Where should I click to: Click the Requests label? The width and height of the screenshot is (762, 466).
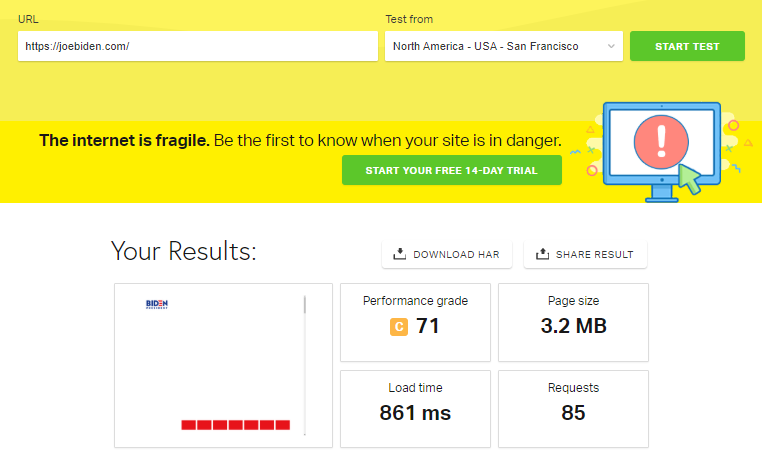573,388
